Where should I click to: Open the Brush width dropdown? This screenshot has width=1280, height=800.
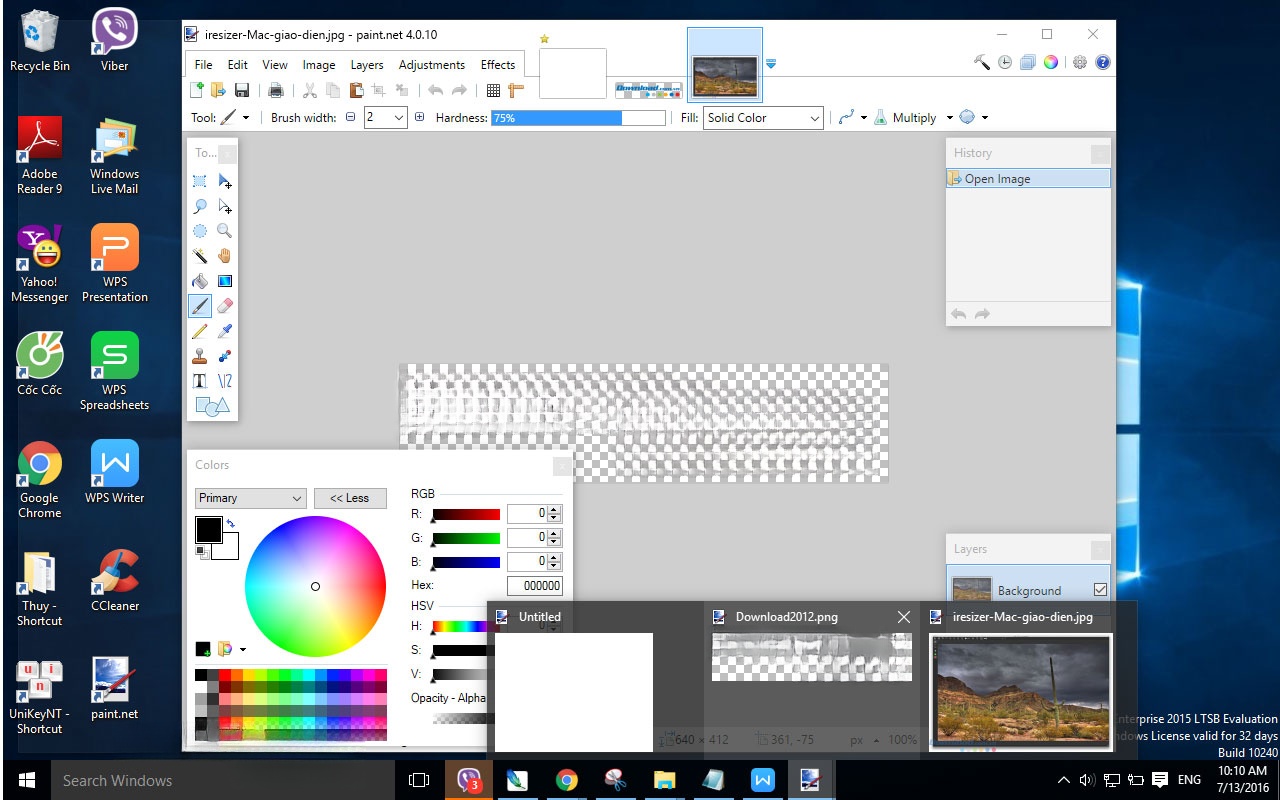[x=399, y=117]
